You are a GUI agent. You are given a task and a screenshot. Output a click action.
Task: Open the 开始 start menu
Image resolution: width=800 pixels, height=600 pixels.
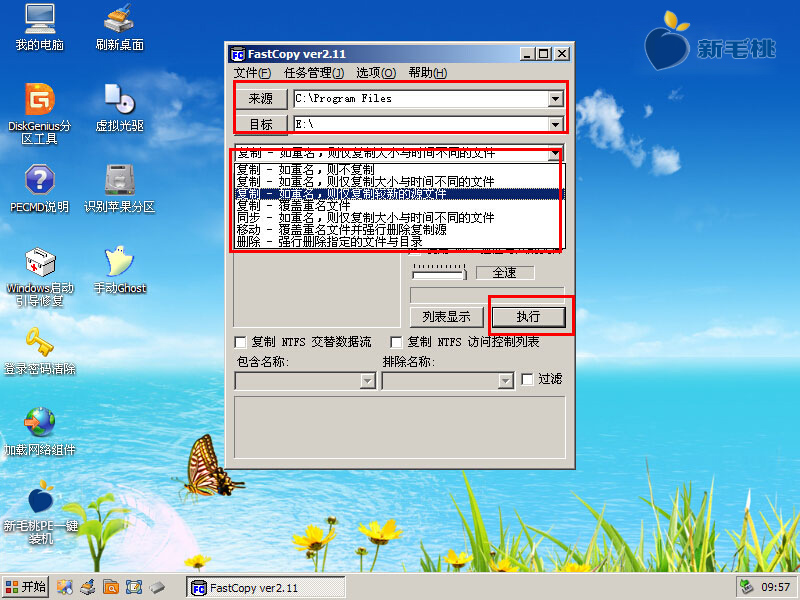(x=26, y=587)
